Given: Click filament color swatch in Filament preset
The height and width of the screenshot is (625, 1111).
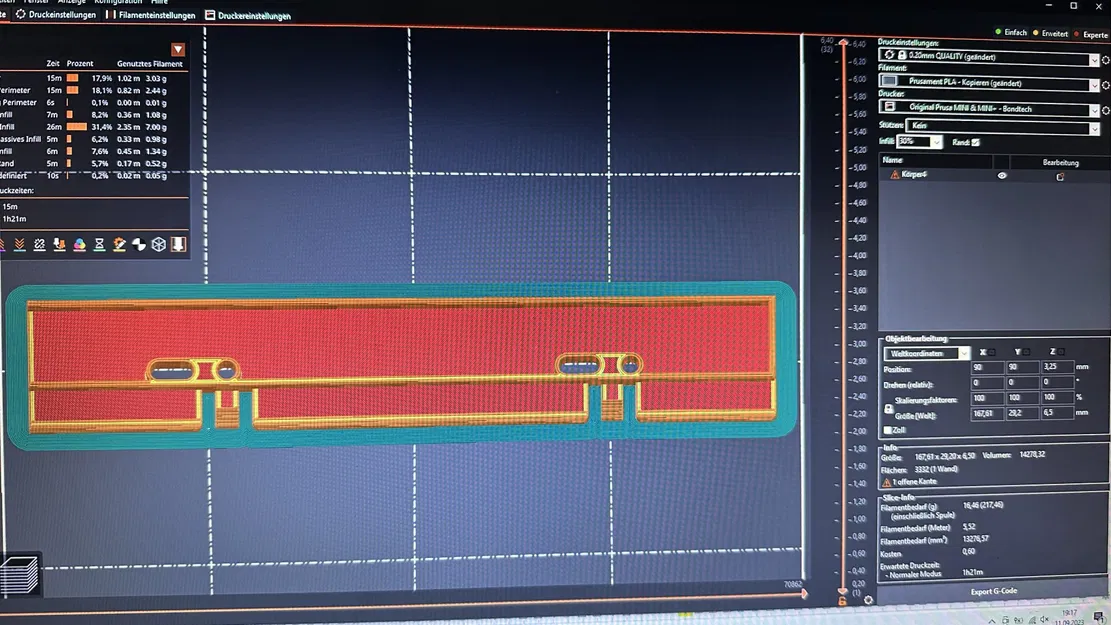Looking at the screenshot, I should [889, 81].
